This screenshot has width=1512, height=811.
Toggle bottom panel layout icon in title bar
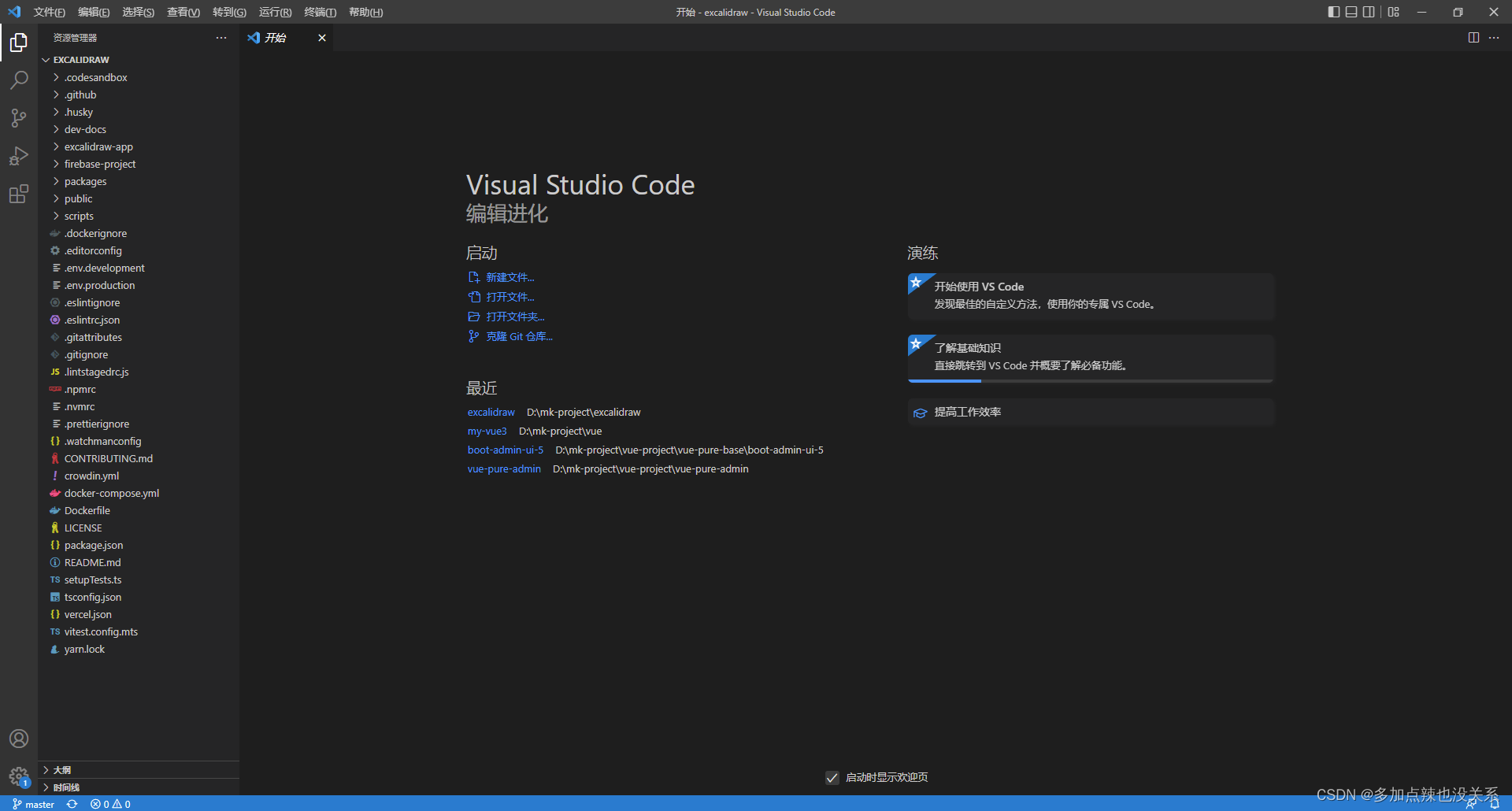pyautogui.click(x=1351, y=12)
